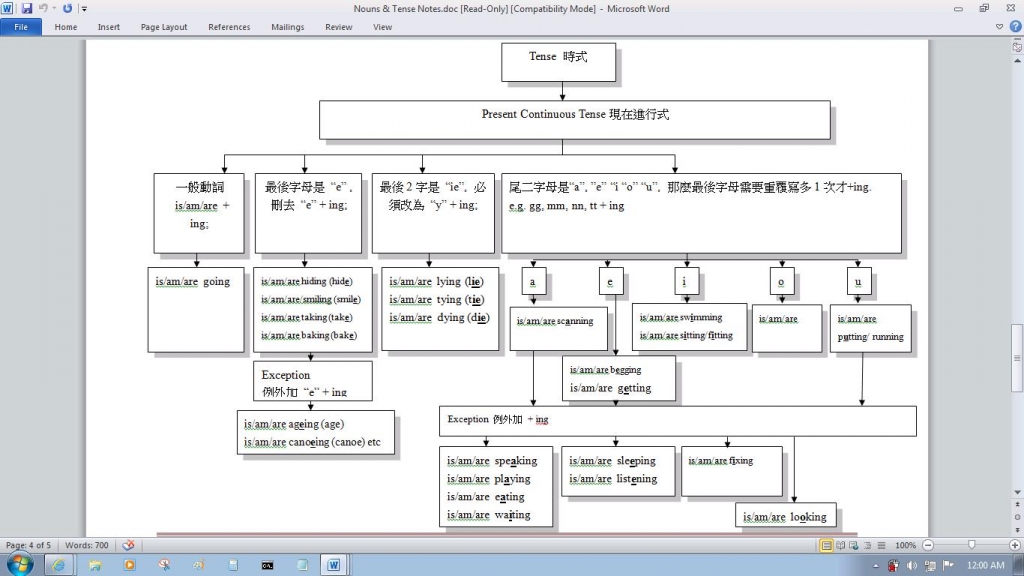Click the 100% zoom level button

point(905,545)
